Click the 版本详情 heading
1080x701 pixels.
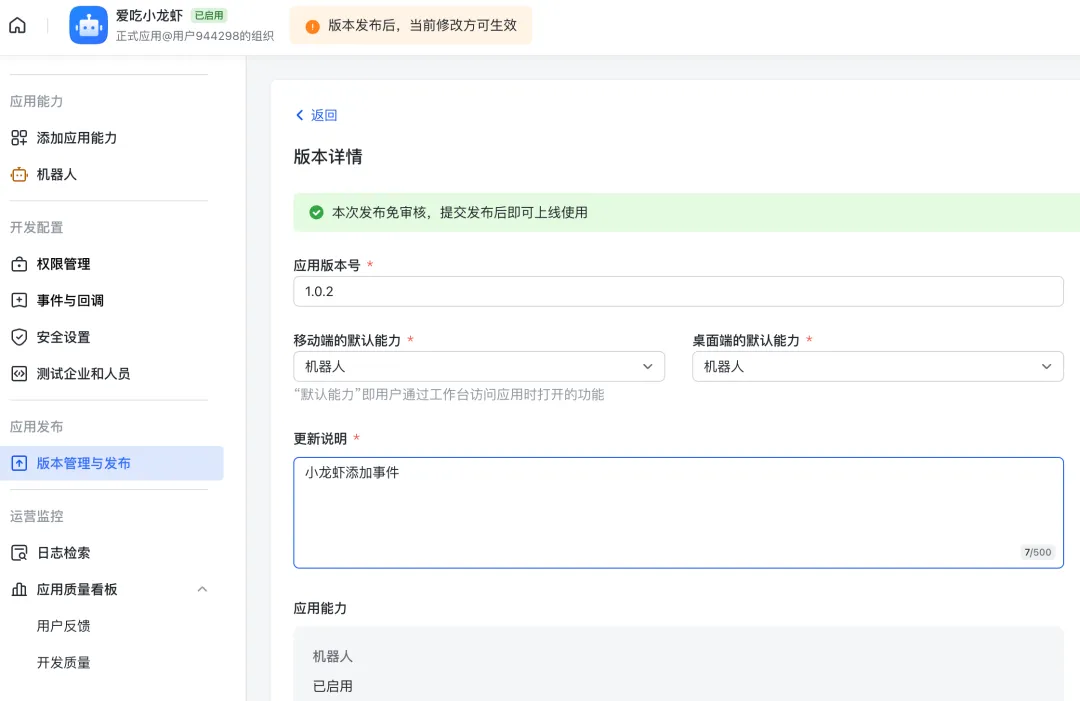click(328, 156)
